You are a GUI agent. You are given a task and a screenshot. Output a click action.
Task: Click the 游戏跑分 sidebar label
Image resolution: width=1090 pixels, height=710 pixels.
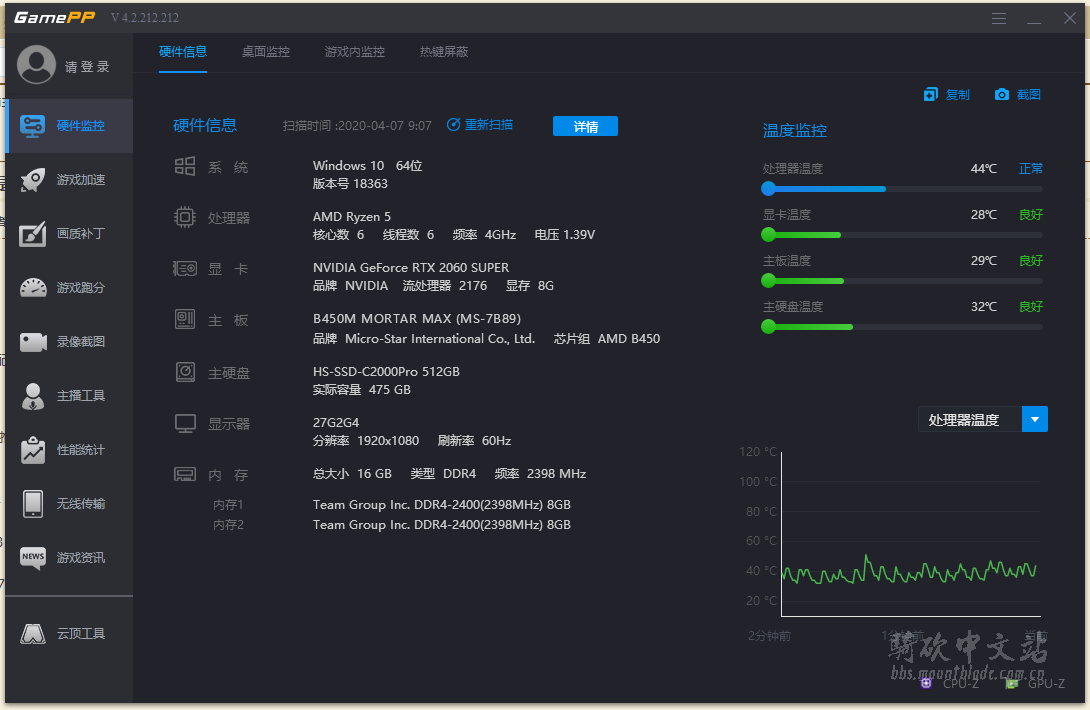(x=81, y=288)
